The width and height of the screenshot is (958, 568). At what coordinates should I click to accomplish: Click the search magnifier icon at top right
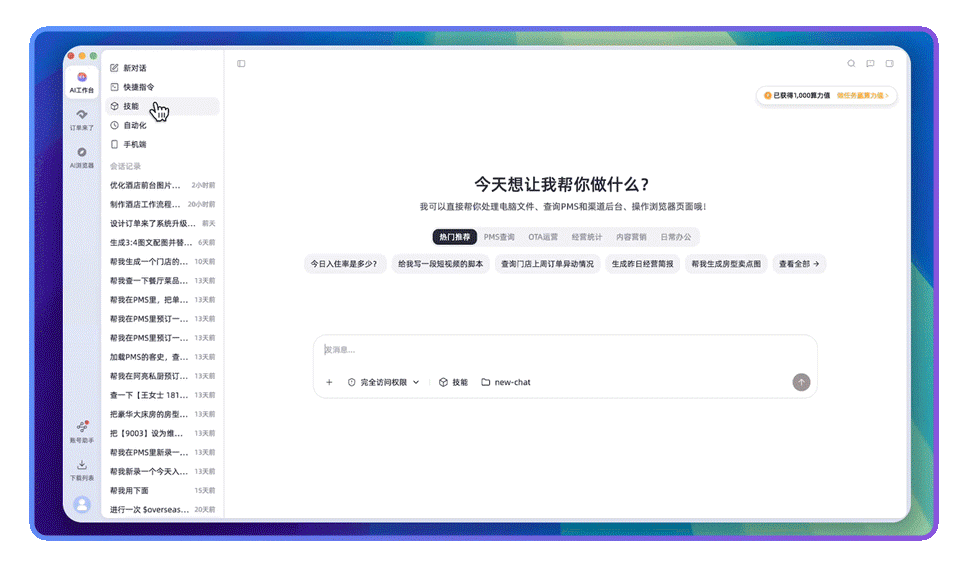click(x=851, y=64)
